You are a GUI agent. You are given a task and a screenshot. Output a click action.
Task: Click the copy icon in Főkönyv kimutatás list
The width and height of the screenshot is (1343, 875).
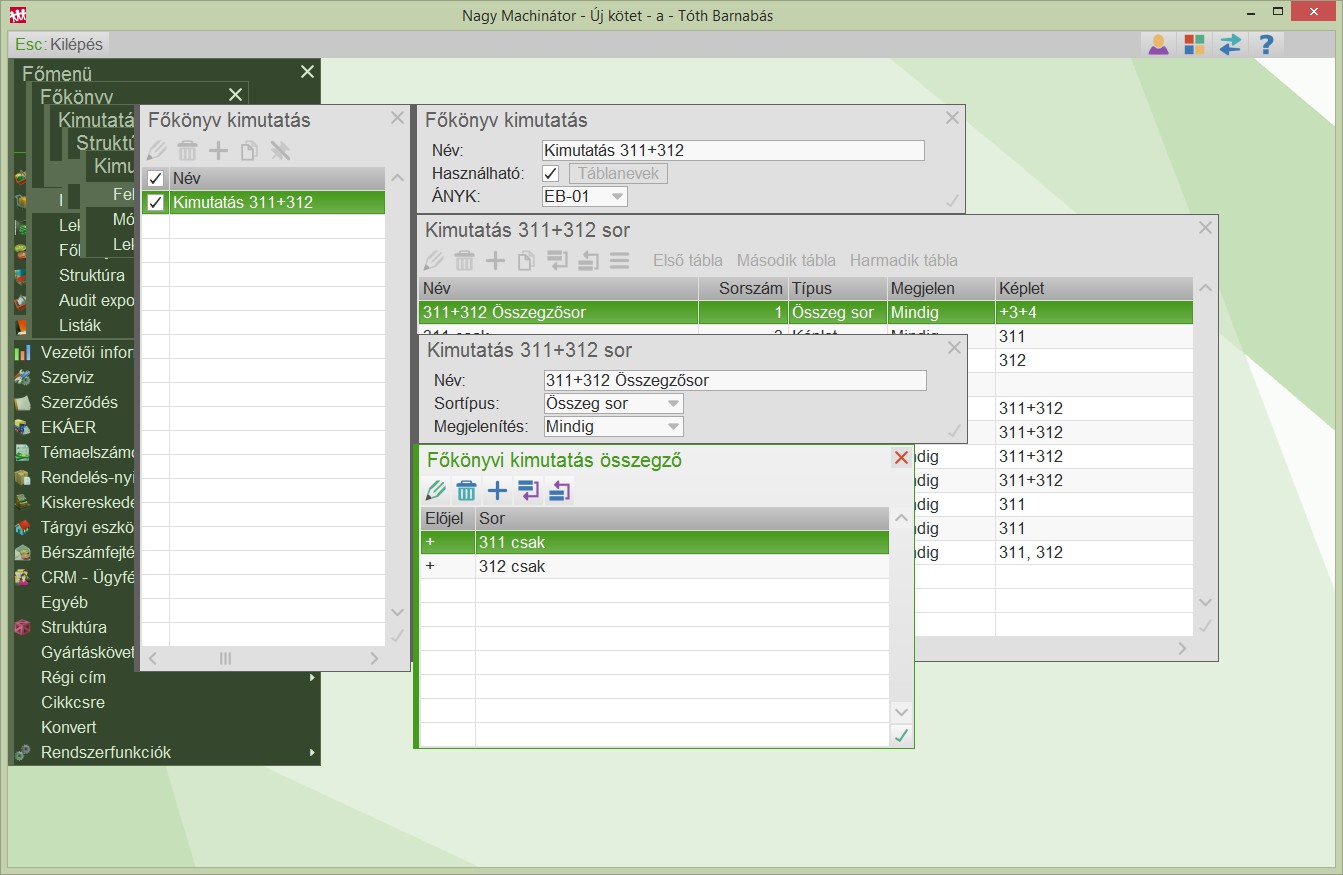click(249, 151)
